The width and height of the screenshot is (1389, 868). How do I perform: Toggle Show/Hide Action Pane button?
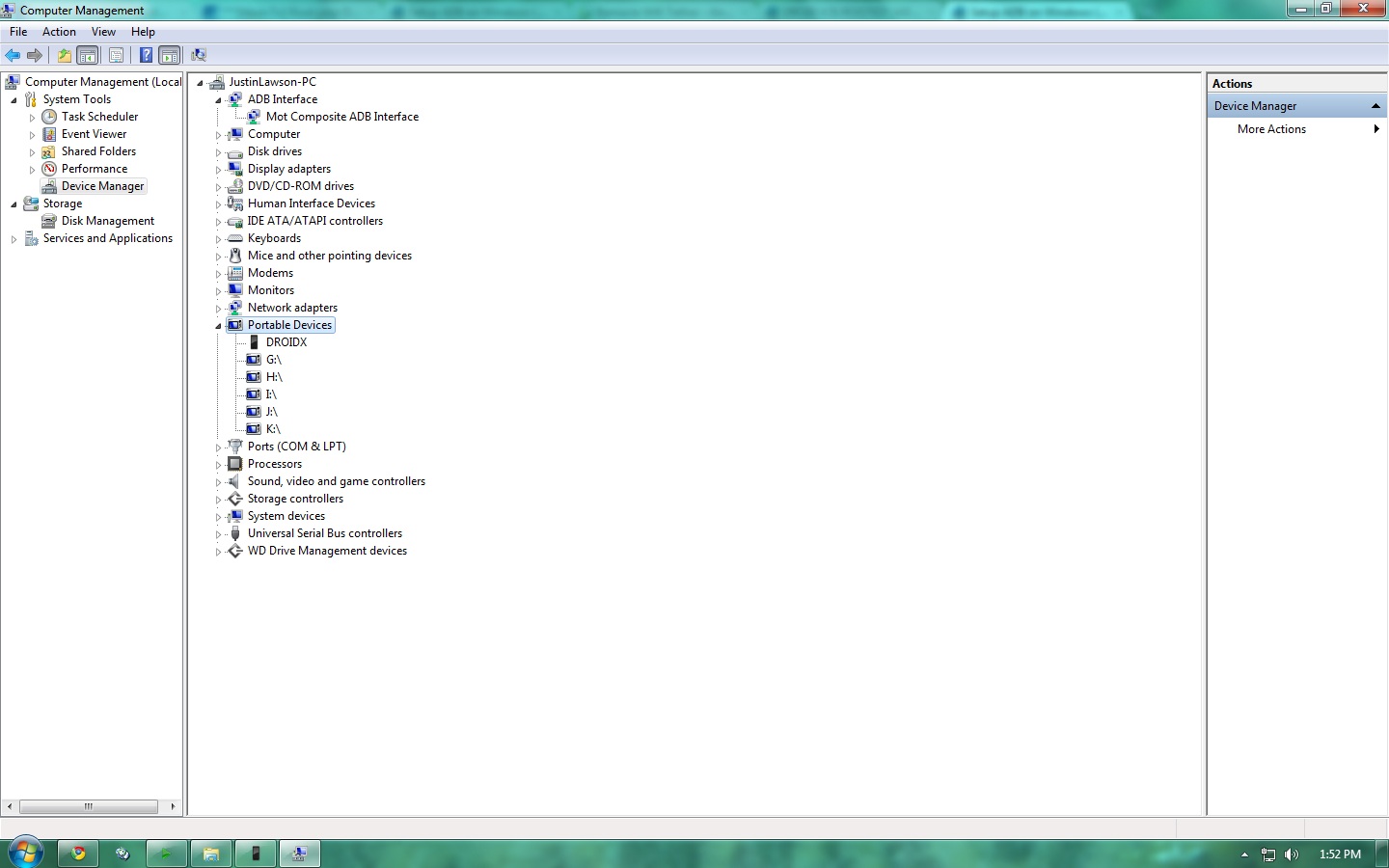pos(170,55)
